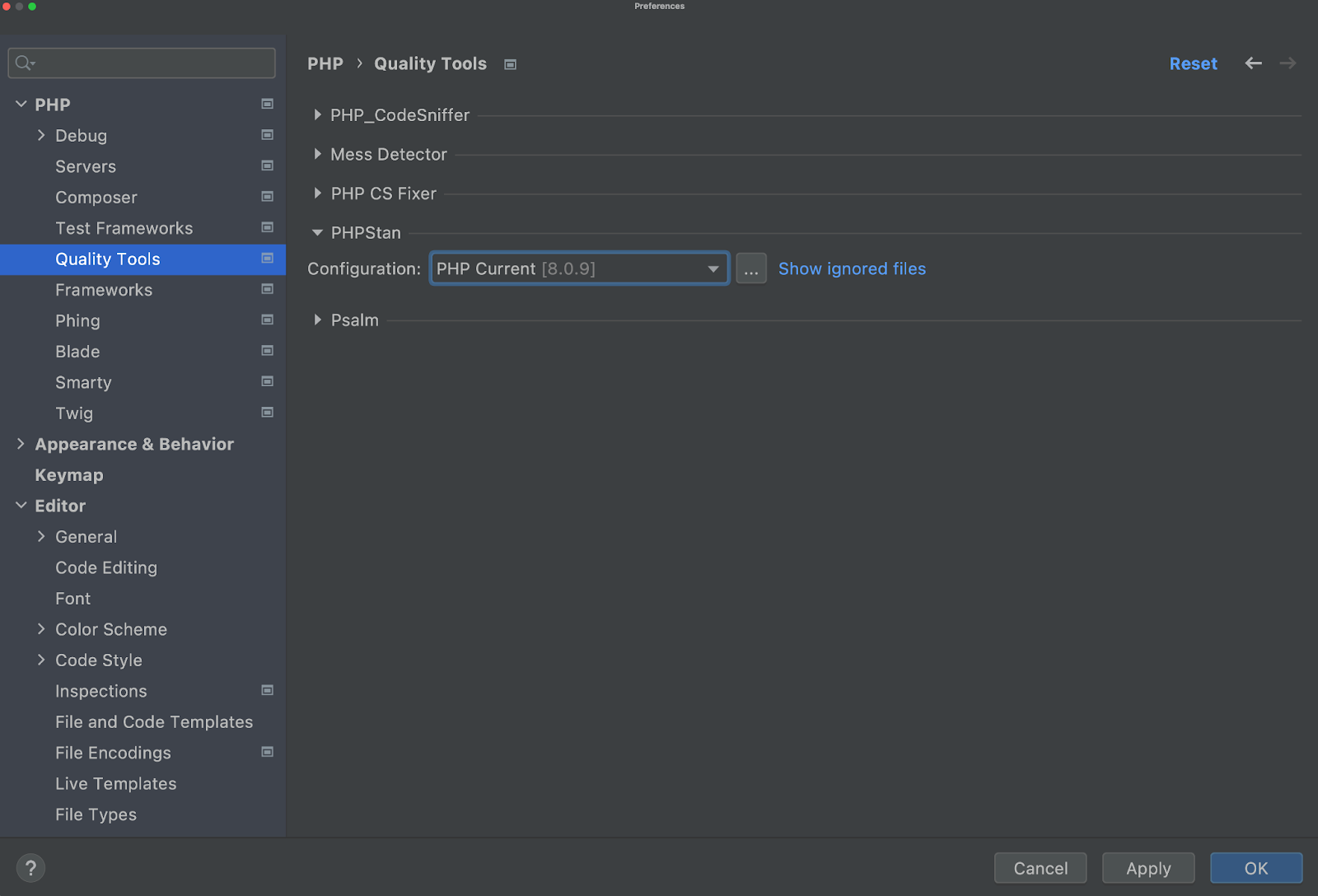The image size is (1318, 896).
Task: Open Code Editing settings
Action: coord(106,567)
